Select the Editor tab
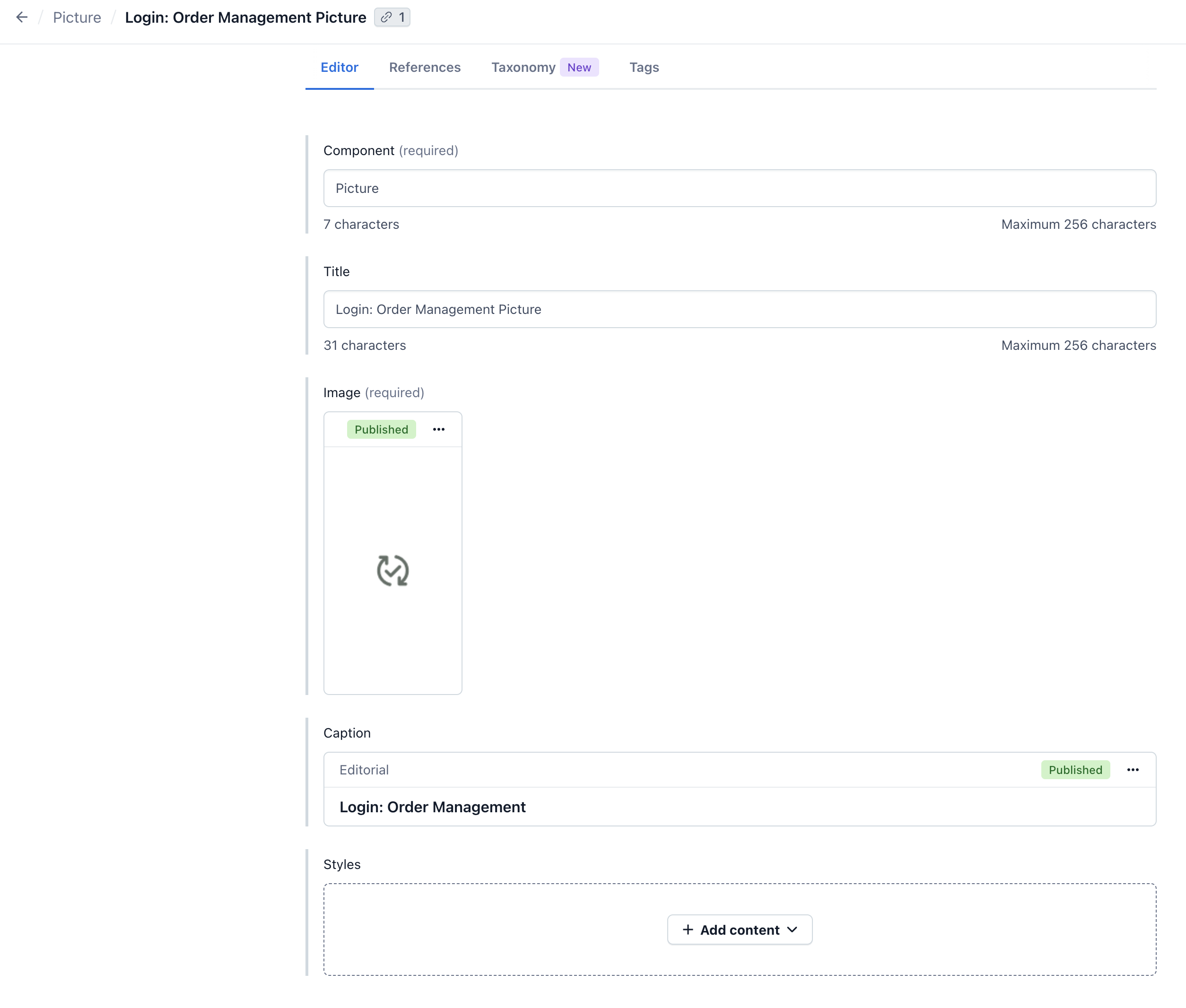The width and height of the screenshot is (1186, 1008). pyautogui.click(x=340, y=68)
